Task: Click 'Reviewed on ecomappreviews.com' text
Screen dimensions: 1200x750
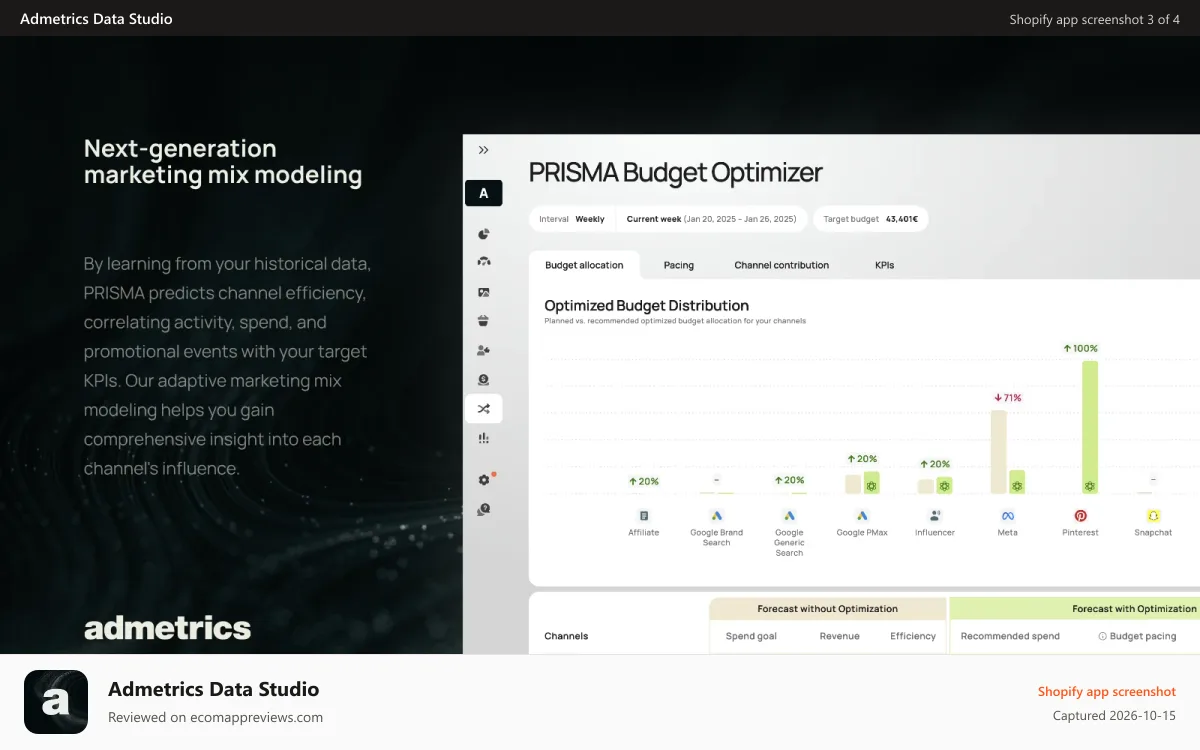Action: [x=216, y=717]
